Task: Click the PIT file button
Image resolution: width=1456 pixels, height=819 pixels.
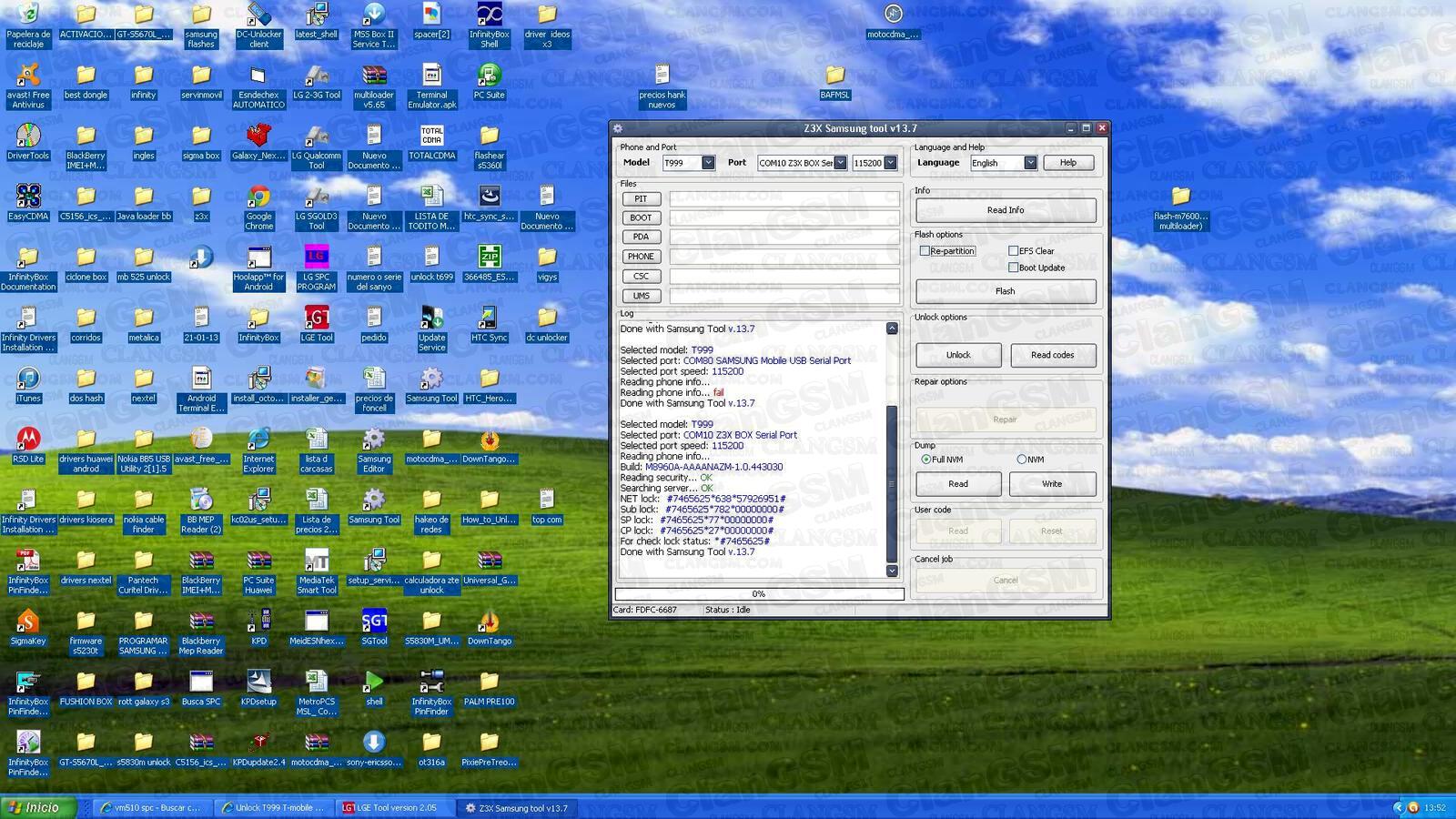Action: point(641,198)
